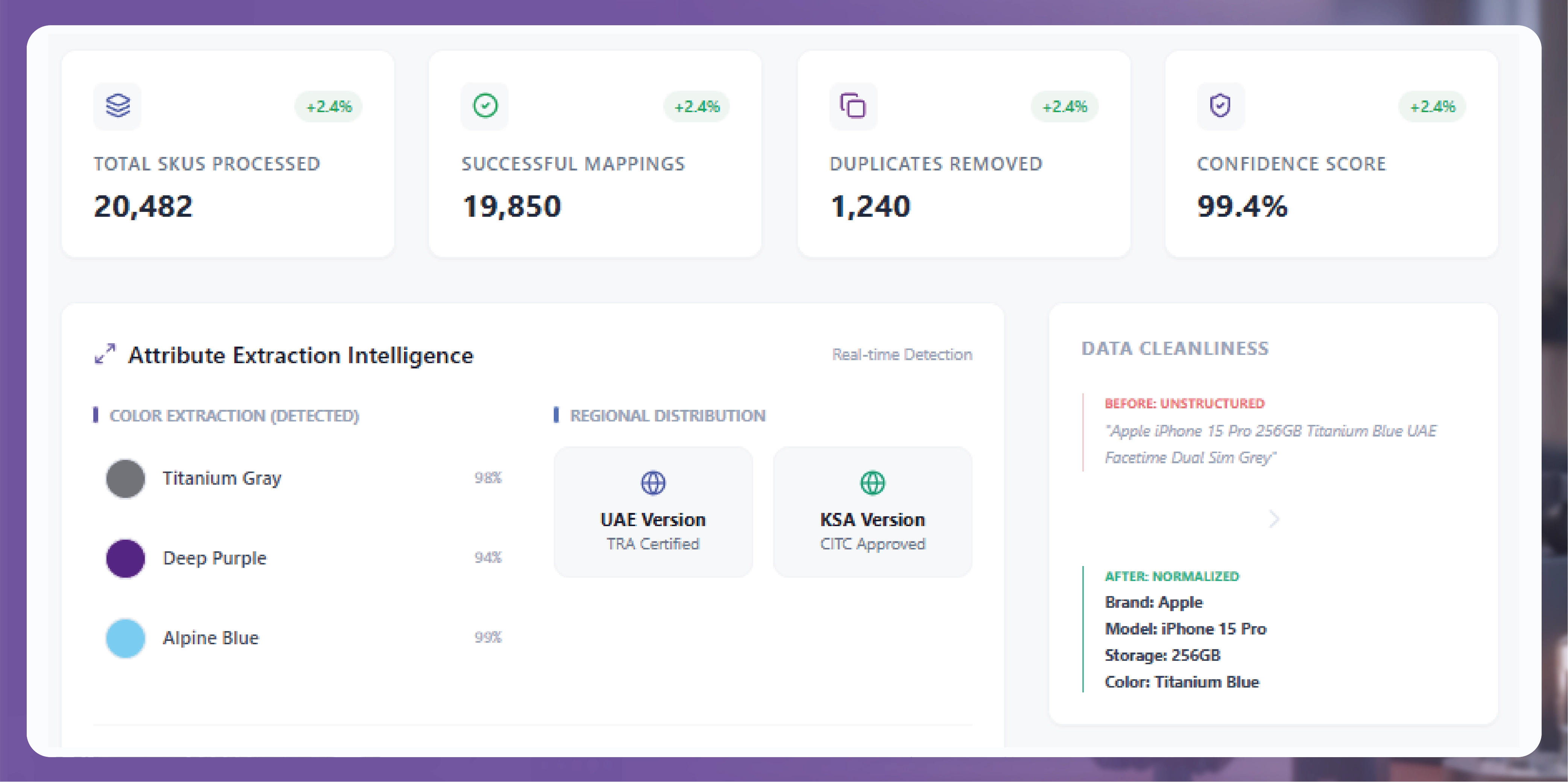Screen dimensions: 1568x782
Task: Select the Titanium Gray color swatch
Action: pyautogui.click(x=125, y=478)
